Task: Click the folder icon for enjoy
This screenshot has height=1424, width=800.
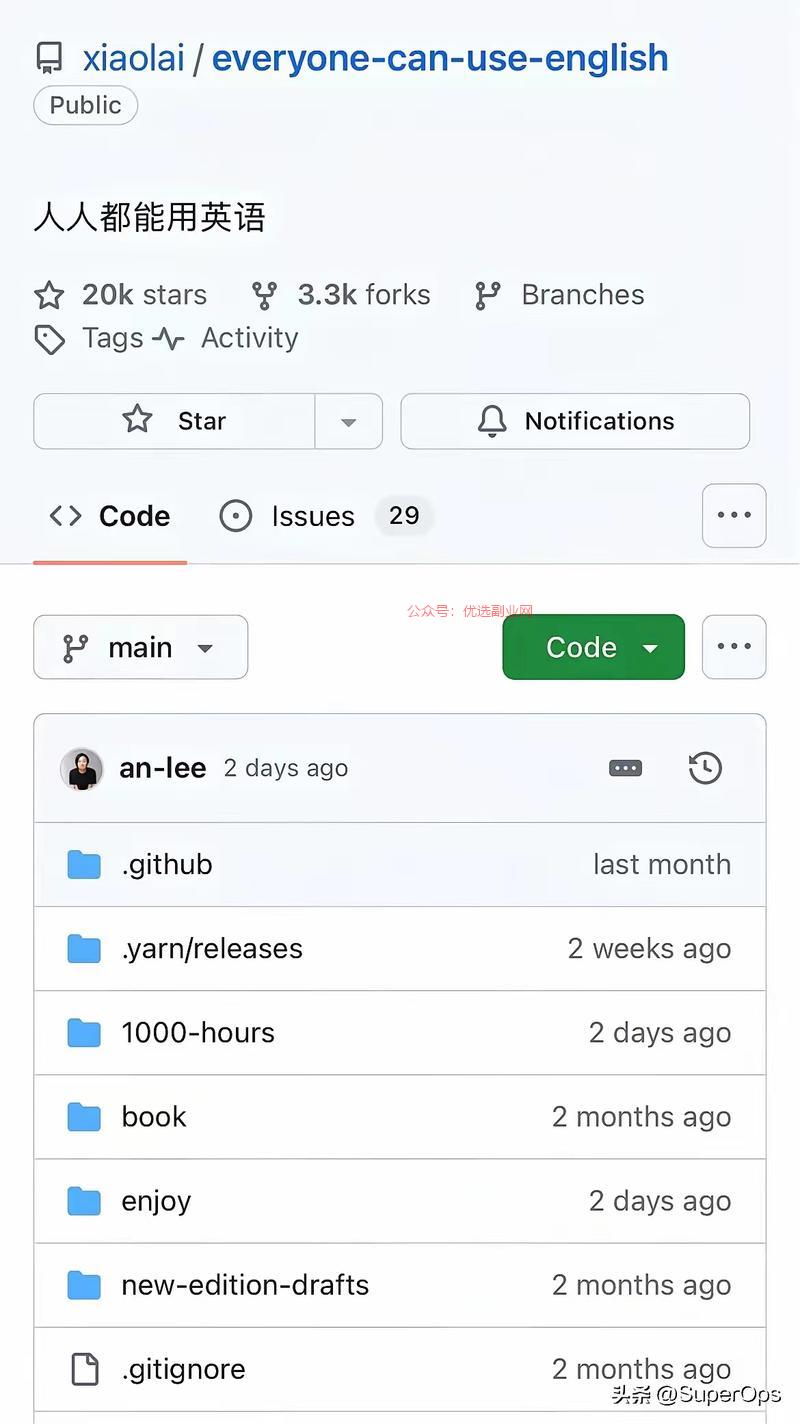Action: click(x=84, y=1201)
